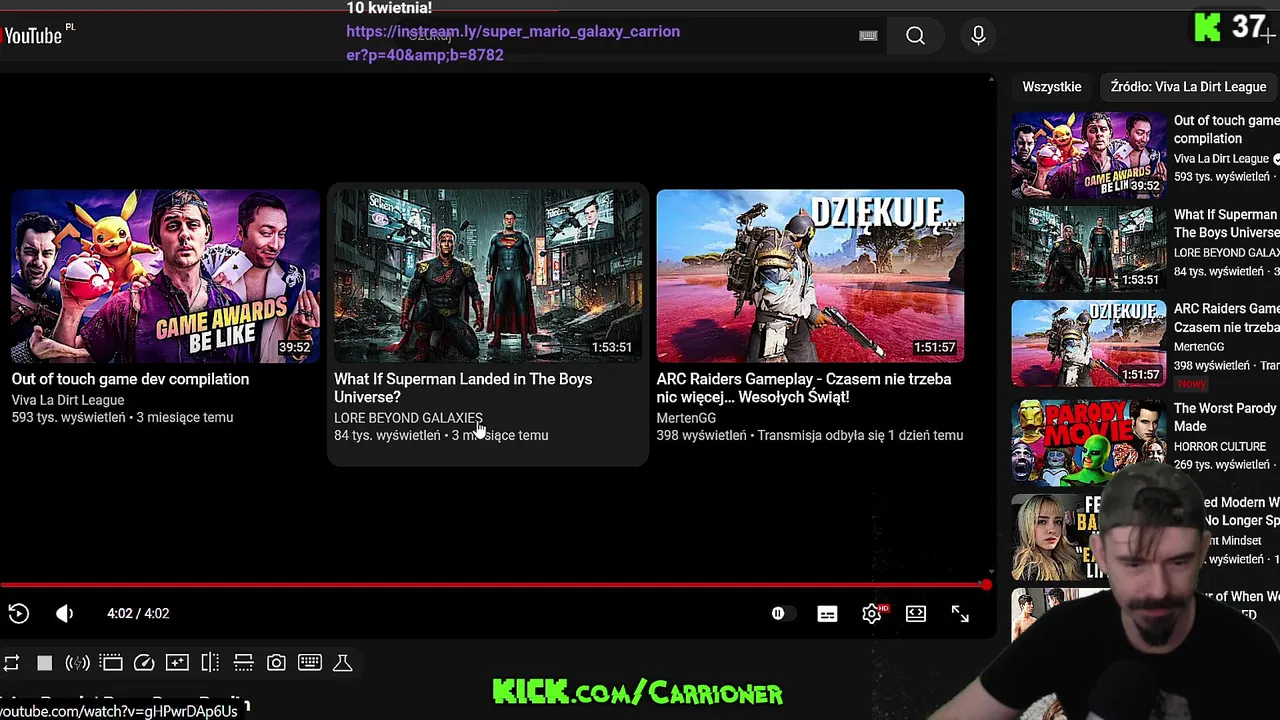Click the YouTube logo

[33, 36]
